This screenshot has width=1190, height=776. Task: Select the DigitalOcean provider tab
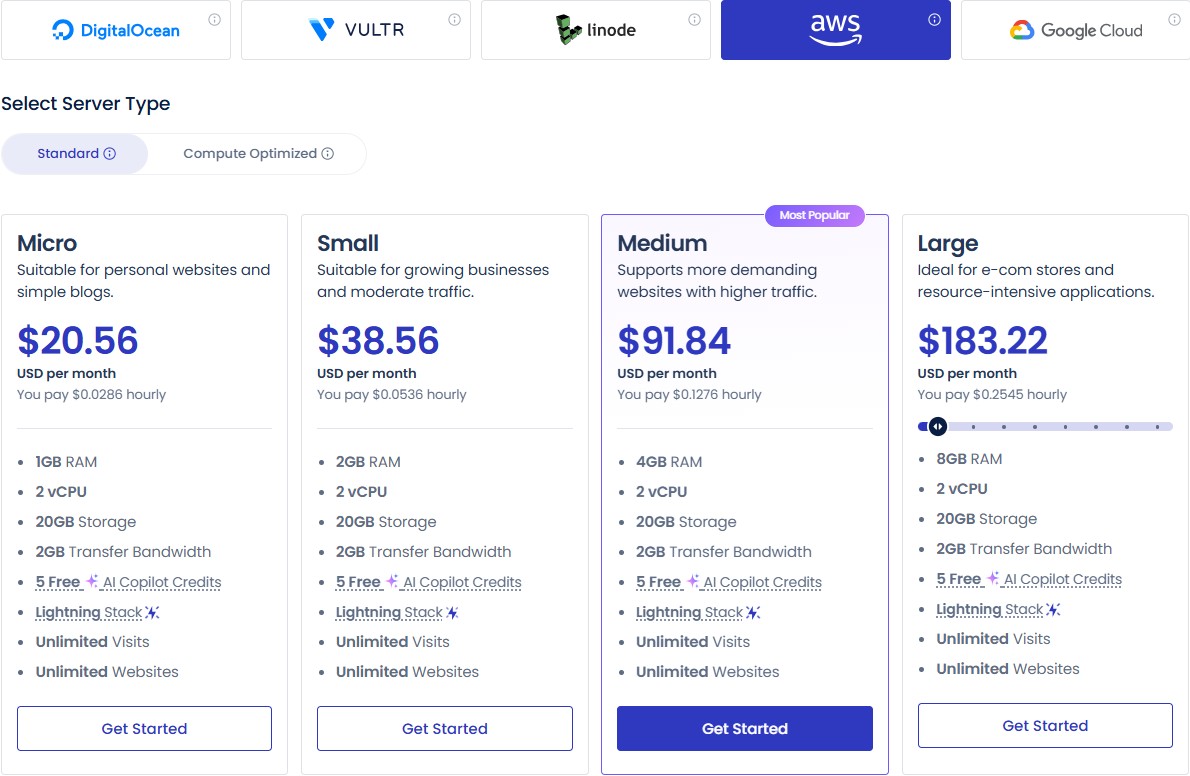[x=116, y=30]
